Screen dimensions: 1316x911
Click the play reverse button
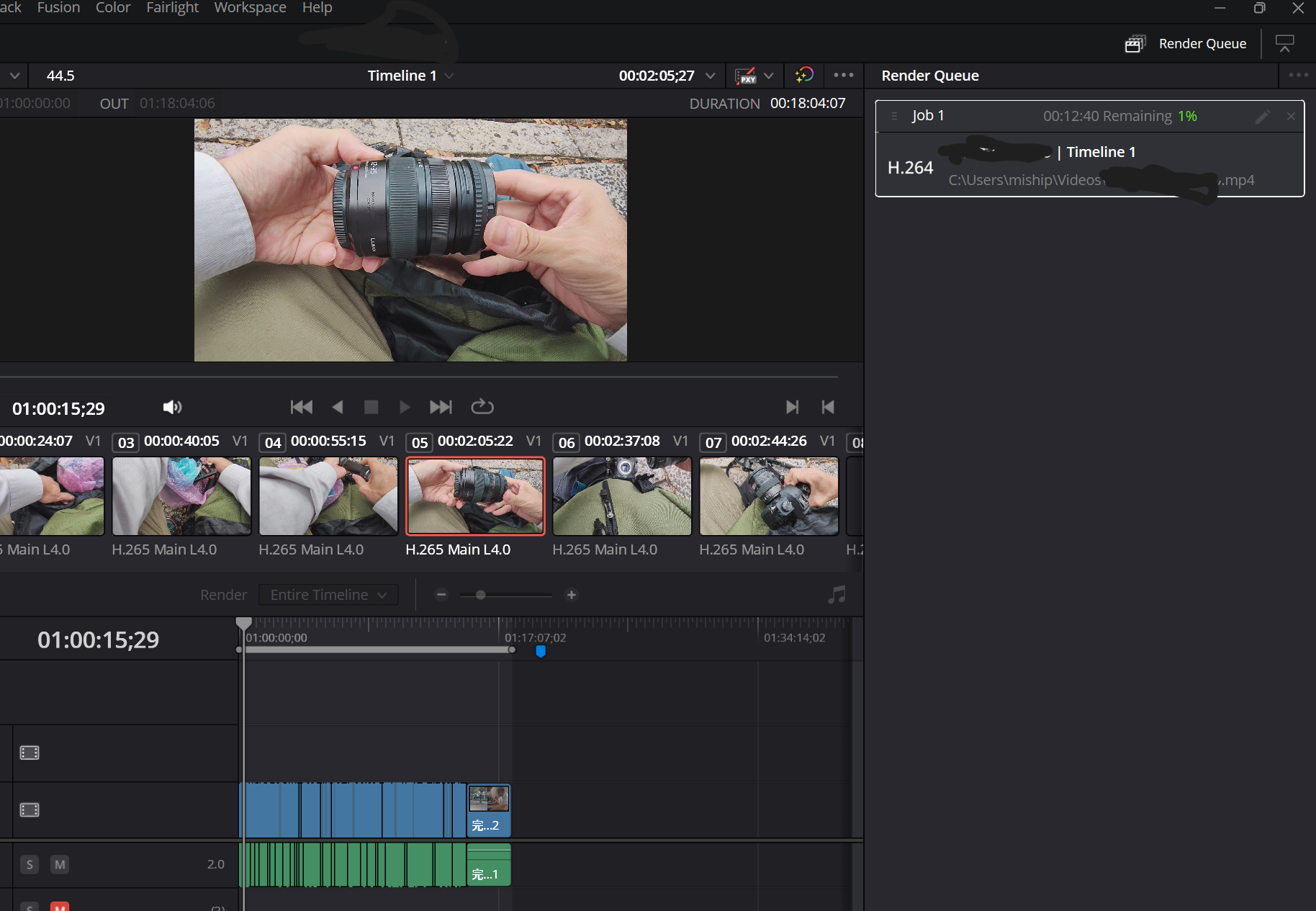(x=337, y=407)
